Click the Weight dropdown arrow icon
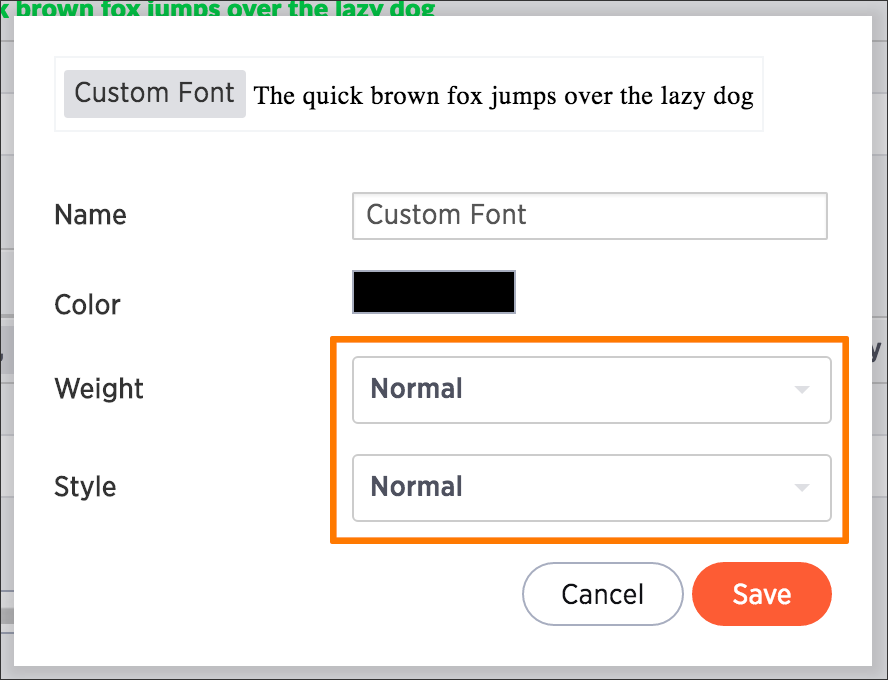Image resolution: width=888 pixels, height=680 pixels. [x=801, y=390]
